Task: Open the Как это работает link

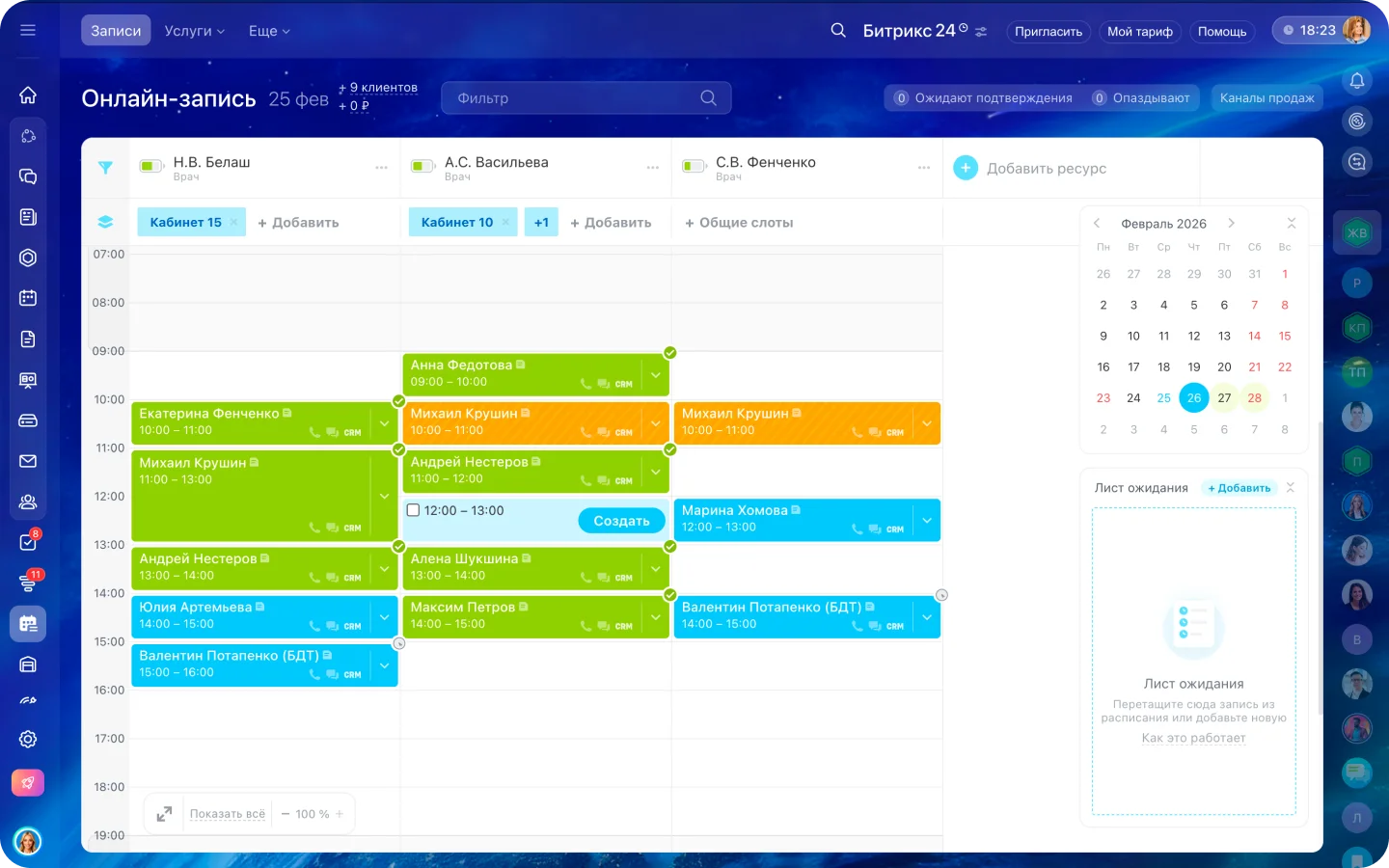Action: pos(1193,738)
